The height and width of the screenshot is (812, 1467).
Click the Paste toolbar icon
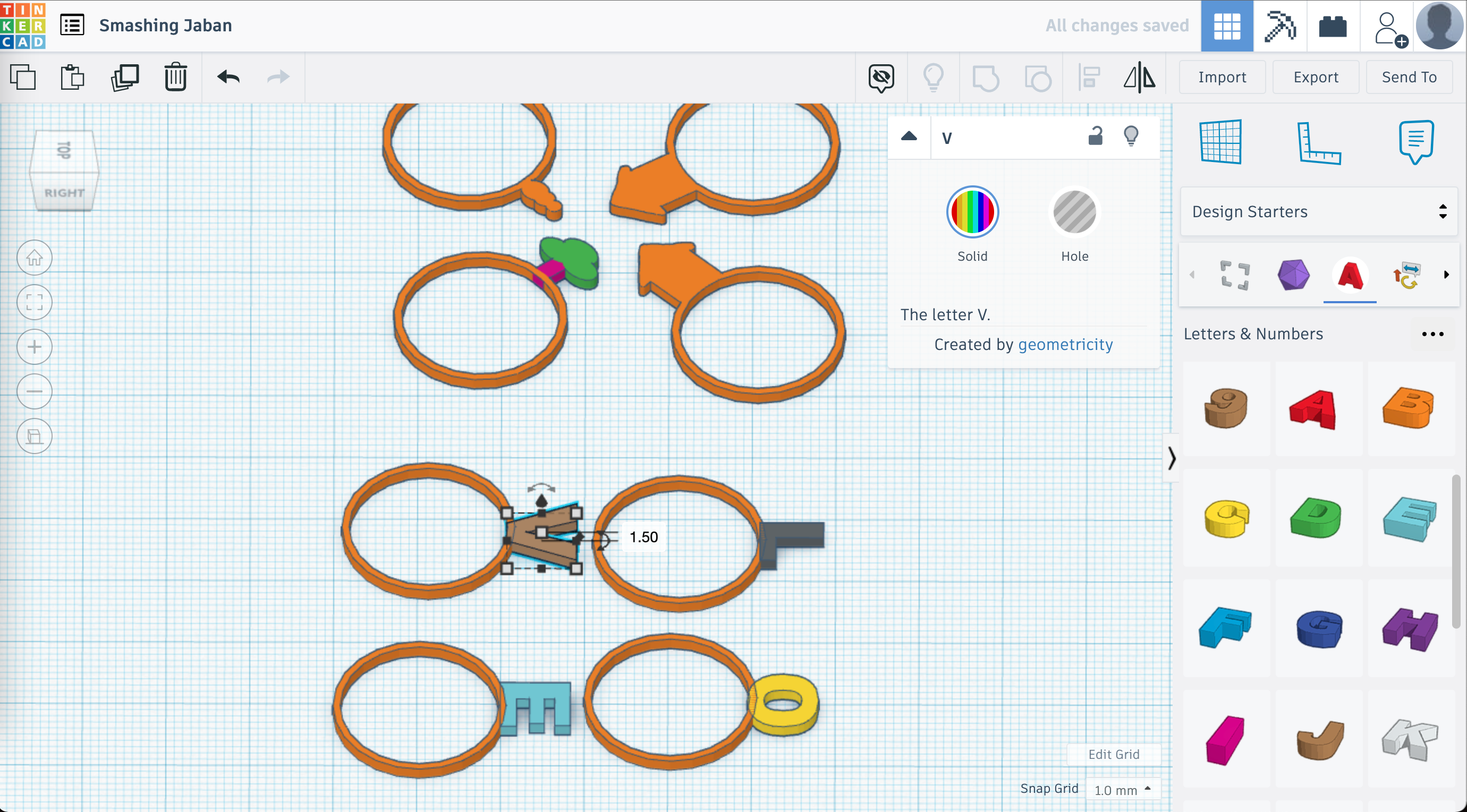(72, 77)
